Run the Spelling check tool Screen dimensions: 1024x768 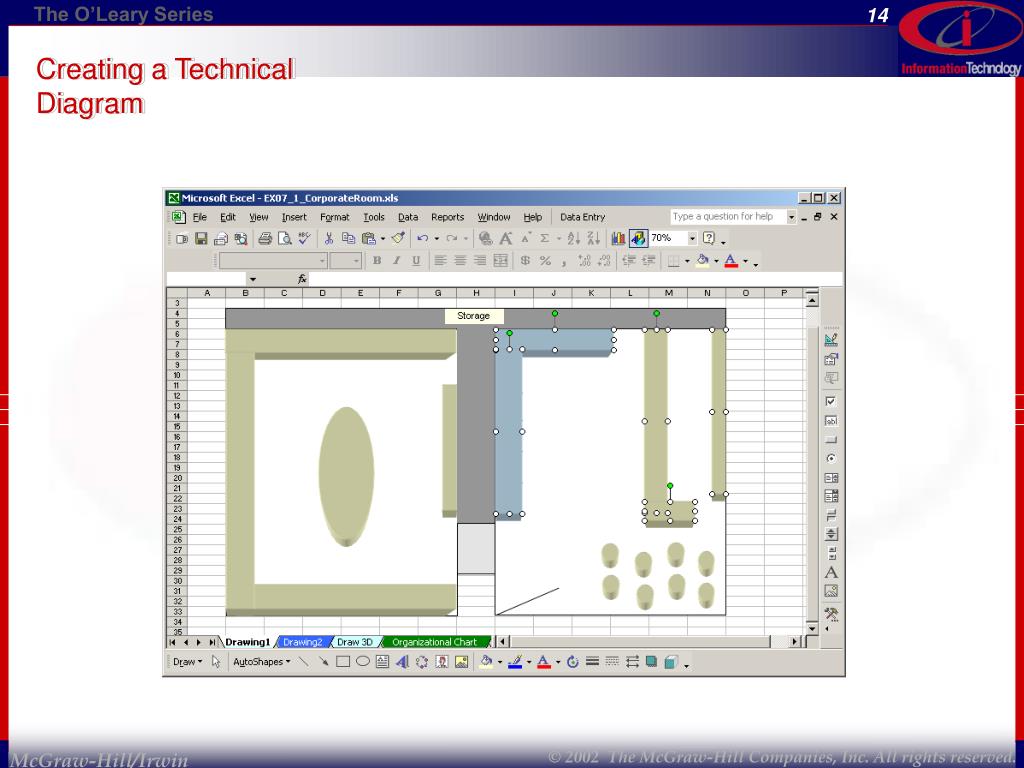click(304, 238)
